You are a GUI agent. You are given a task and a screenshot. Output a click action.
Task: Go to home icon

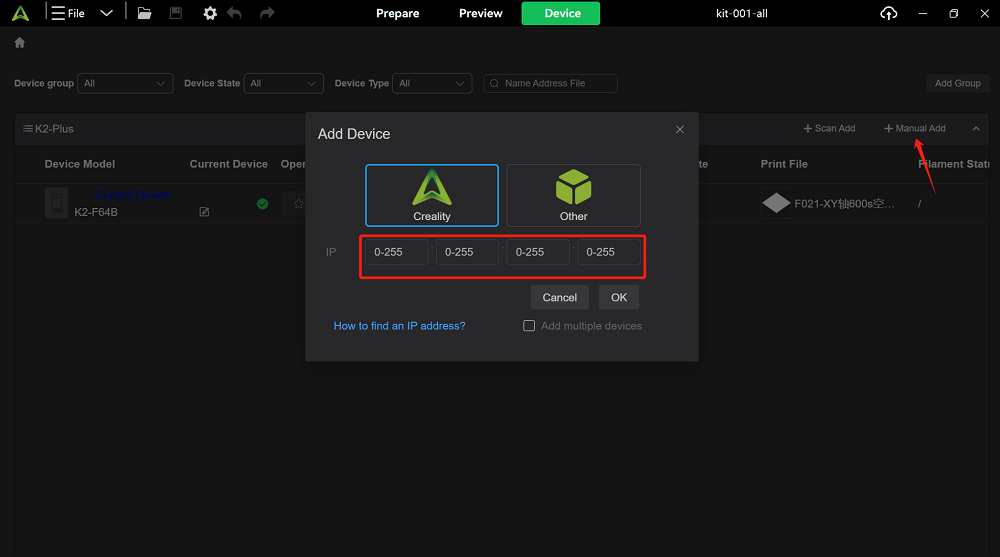pyautogui.click(x=20, y=43)
